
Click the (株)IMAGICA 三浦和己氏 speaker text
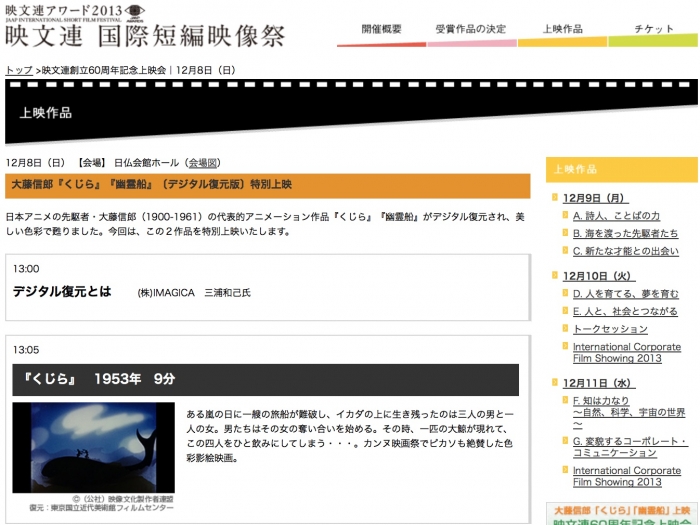click(x=194, y=293)
